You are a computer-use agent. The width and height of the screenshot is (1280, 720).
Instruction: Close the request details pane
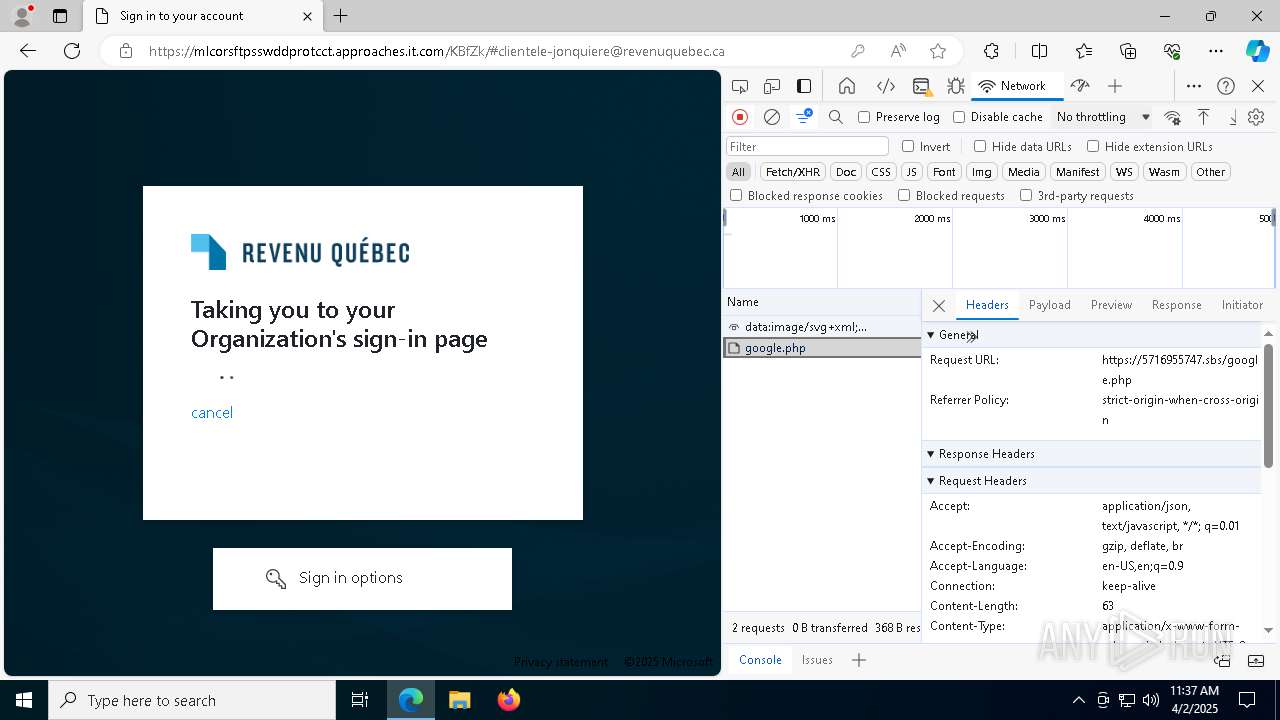938,306
